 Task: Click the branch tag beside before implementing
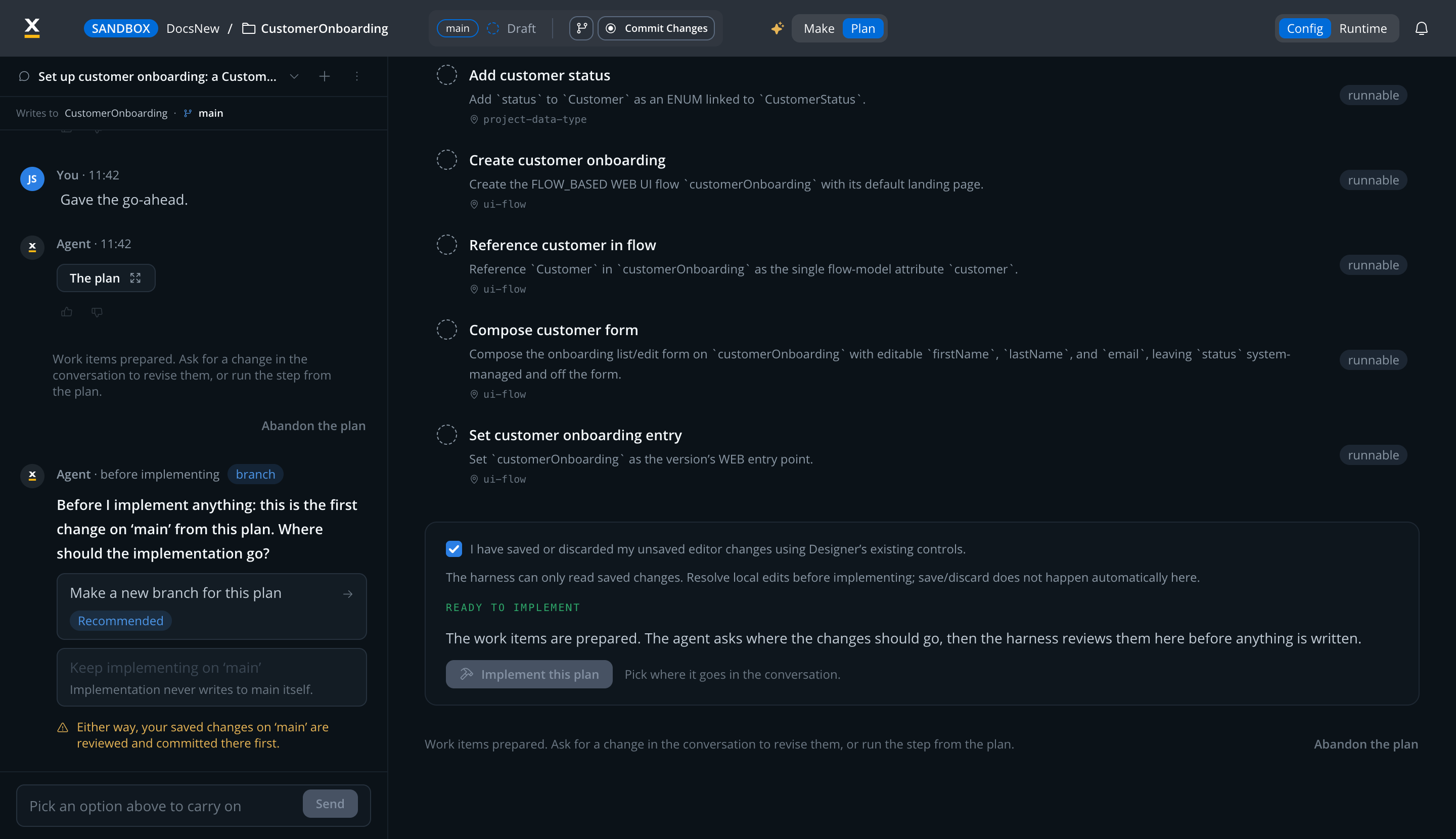pos(255,474)
